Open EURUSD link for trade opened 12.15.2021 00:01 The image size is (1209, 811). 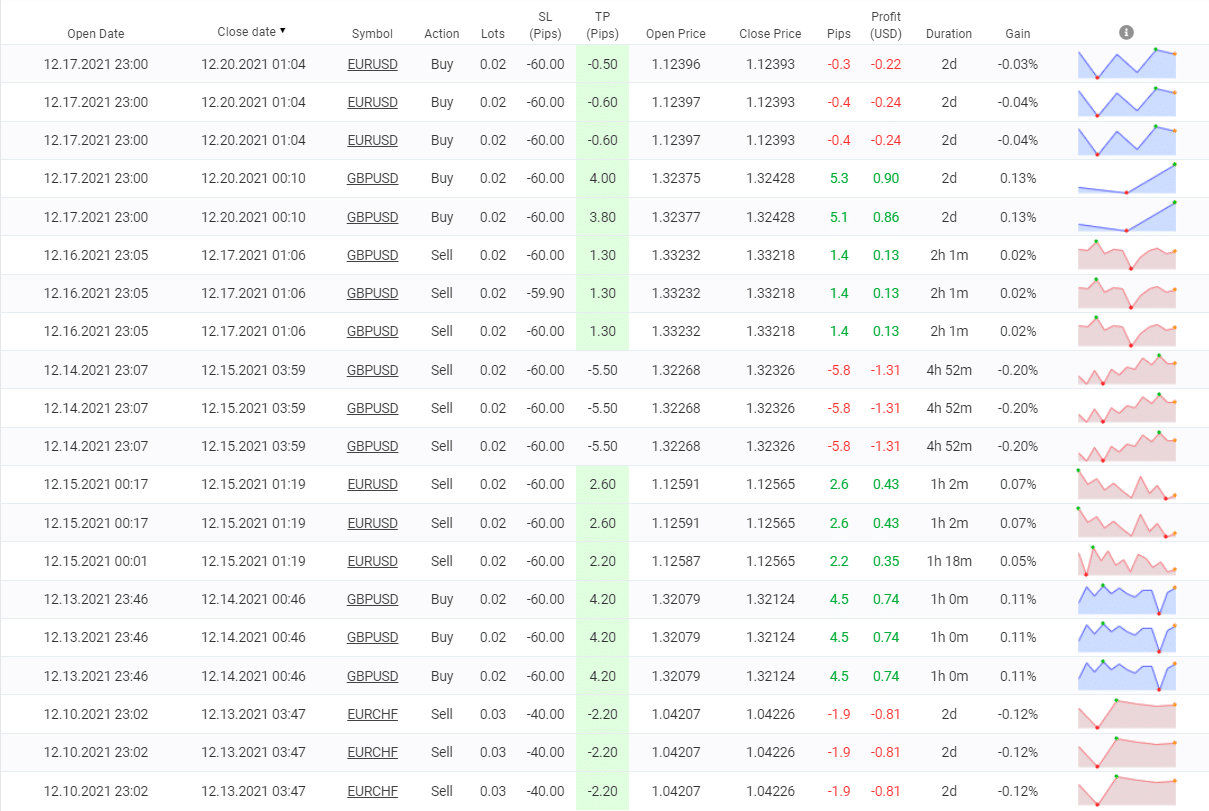pyautogui.click(x=372, y=561)
